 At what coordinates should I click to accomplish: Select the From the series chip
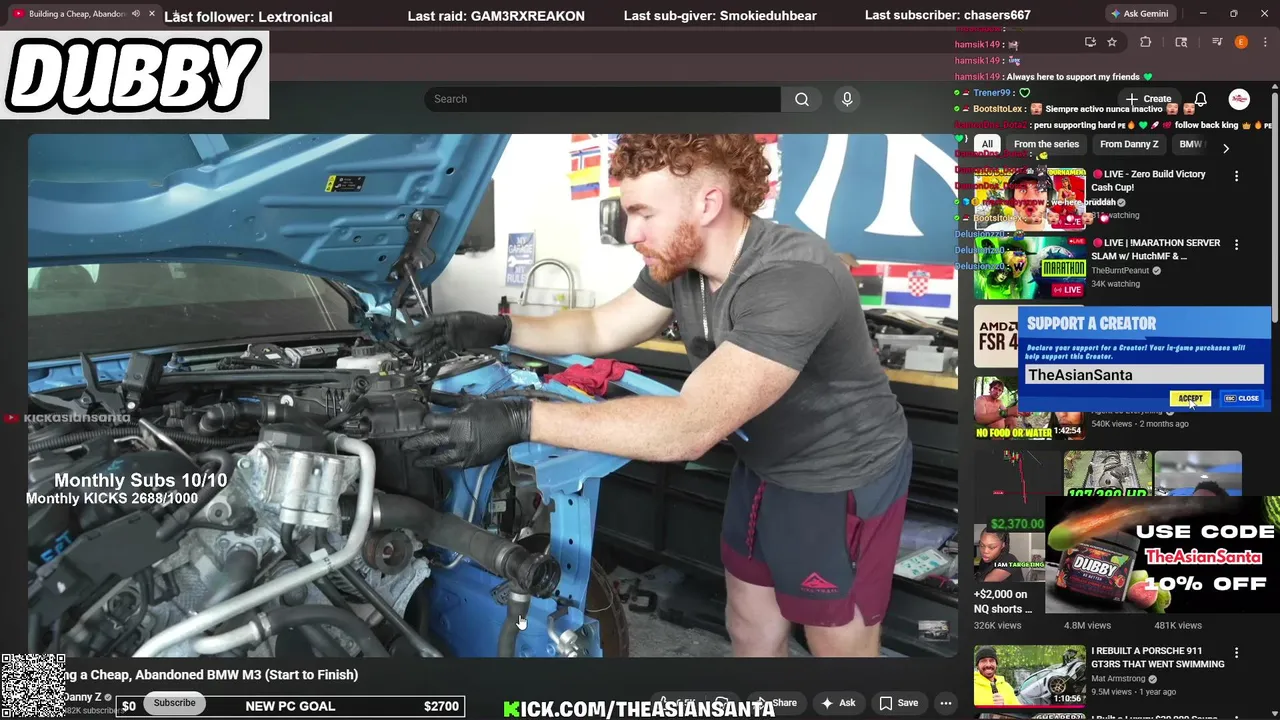point(1046,144)
